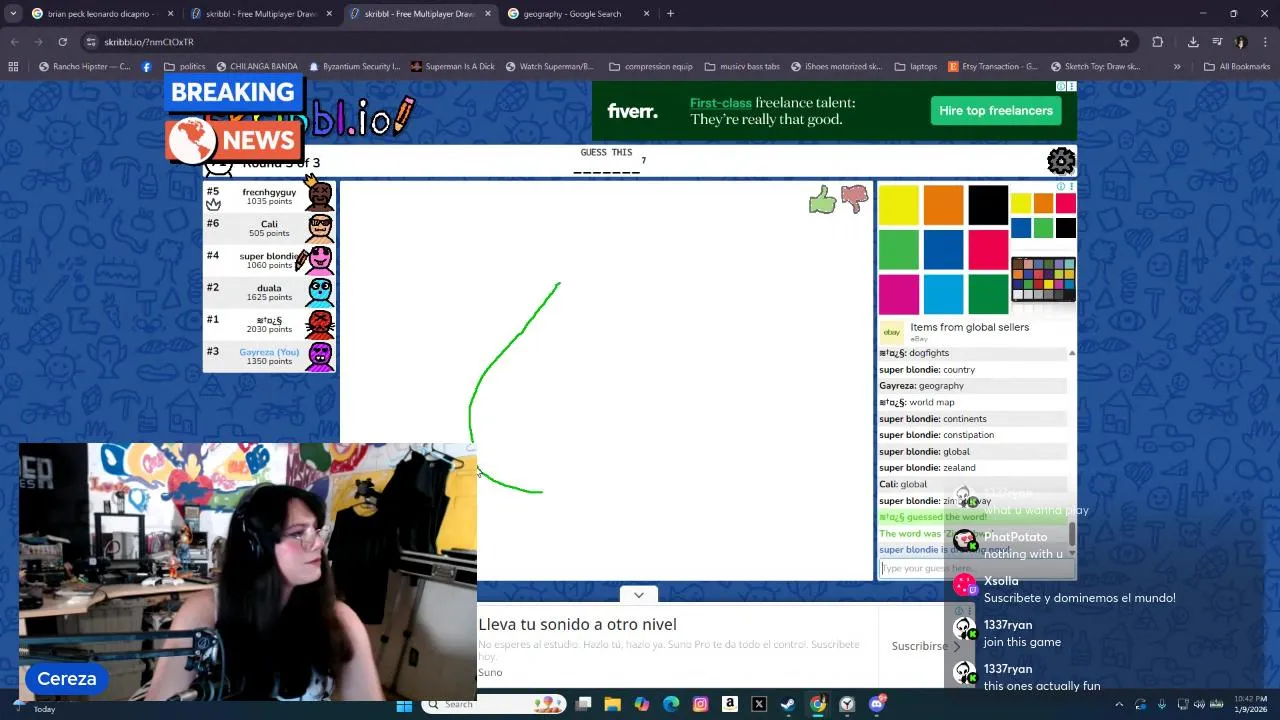Open the Etsy Transaction bookmark
Screen dimensions: 1280x720
pyautogui.click(x=992, y=67)
